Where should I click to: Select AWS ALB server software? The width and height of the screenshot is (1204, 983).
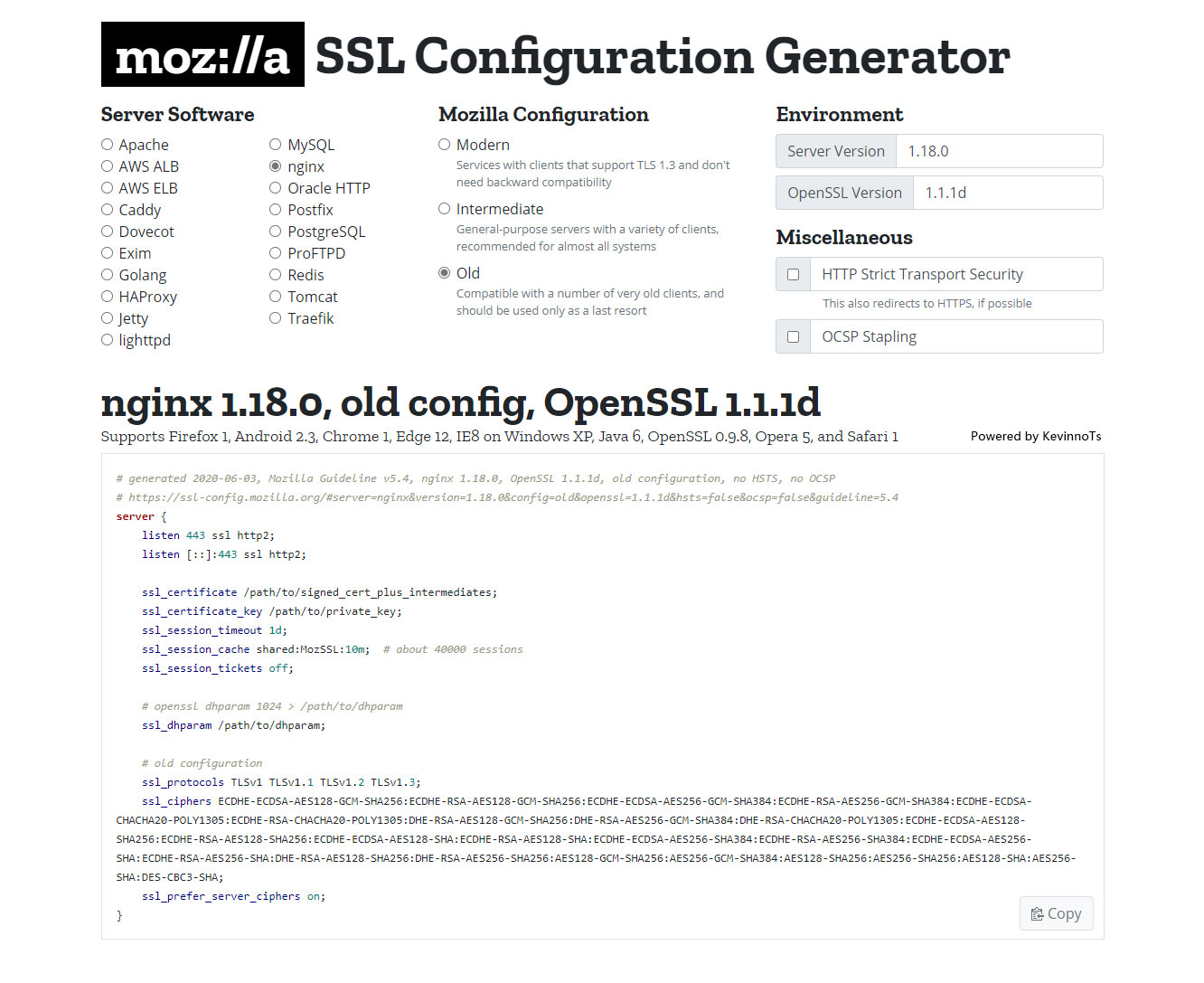pyautogui.click(x=108, y=166)
